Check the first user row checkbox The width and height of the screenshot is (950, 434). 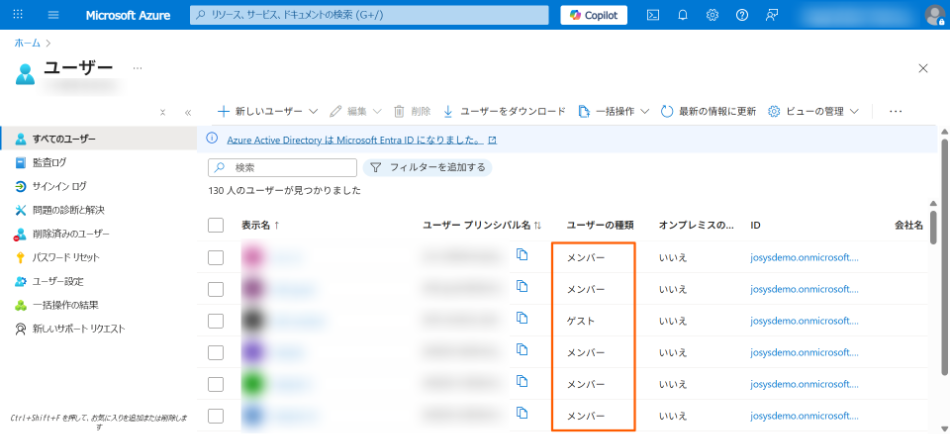click(x=216, y=257)
